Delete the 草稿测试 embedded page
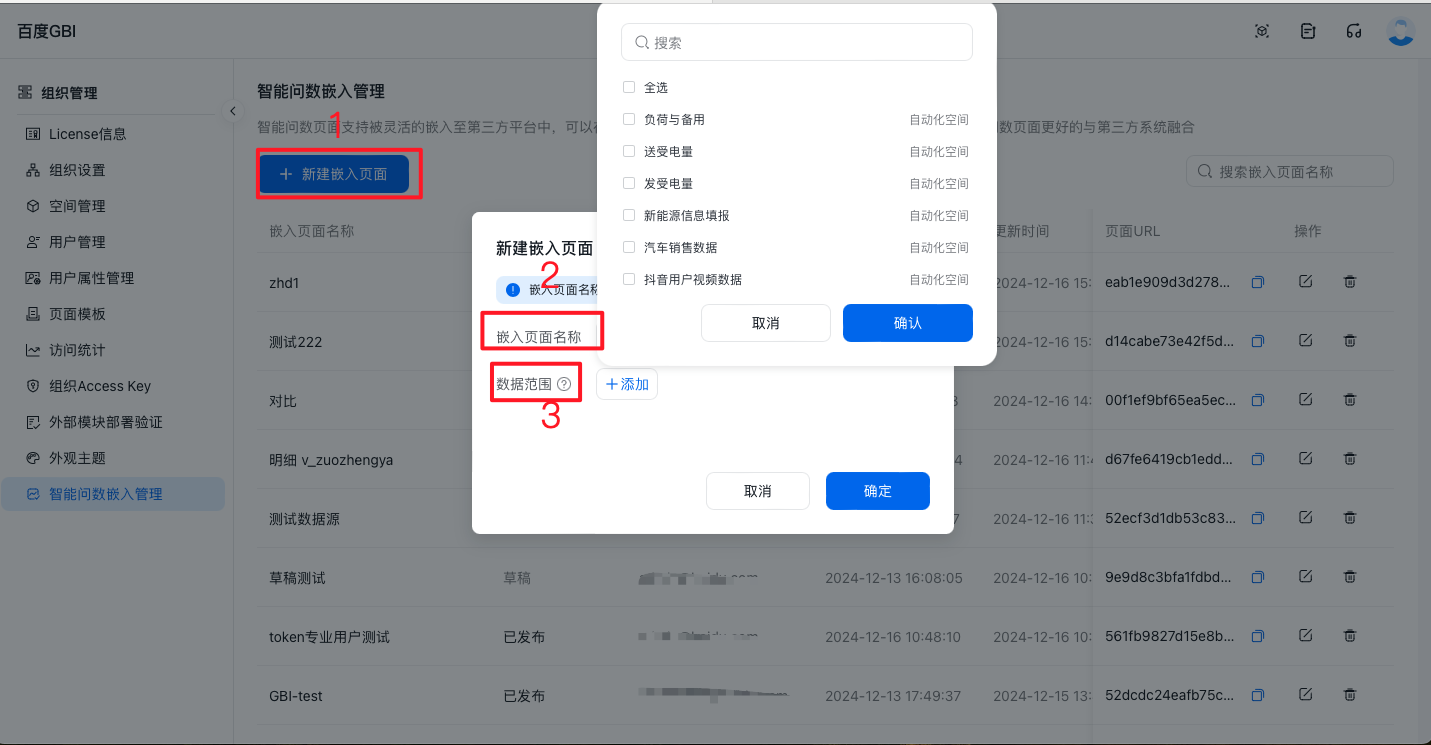Screen dimensions: 1431x745 [1349, 577]
